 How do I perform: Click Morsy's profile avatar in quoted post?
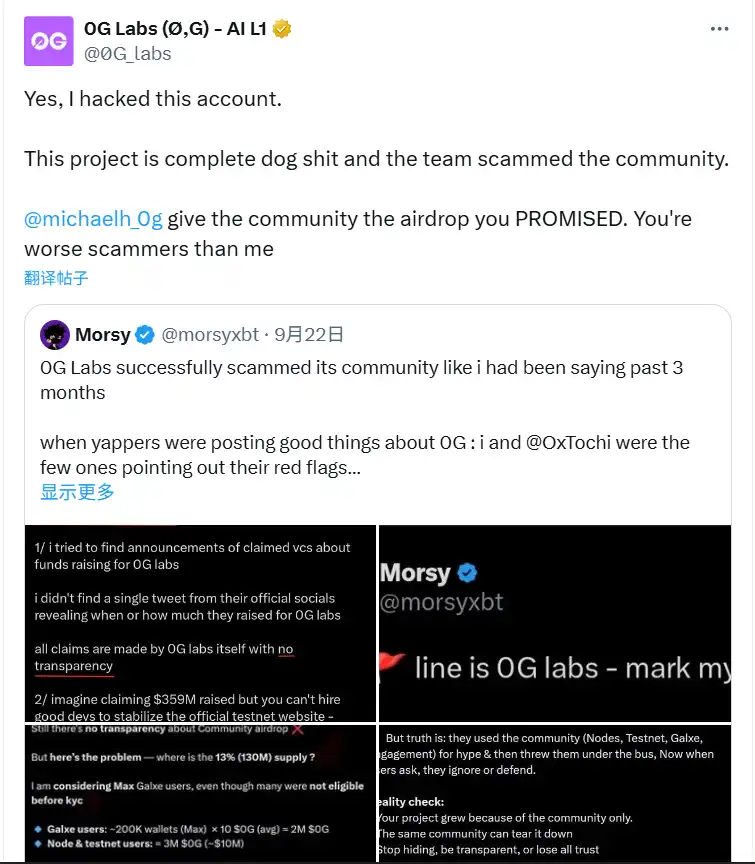[x=55, y=334]
